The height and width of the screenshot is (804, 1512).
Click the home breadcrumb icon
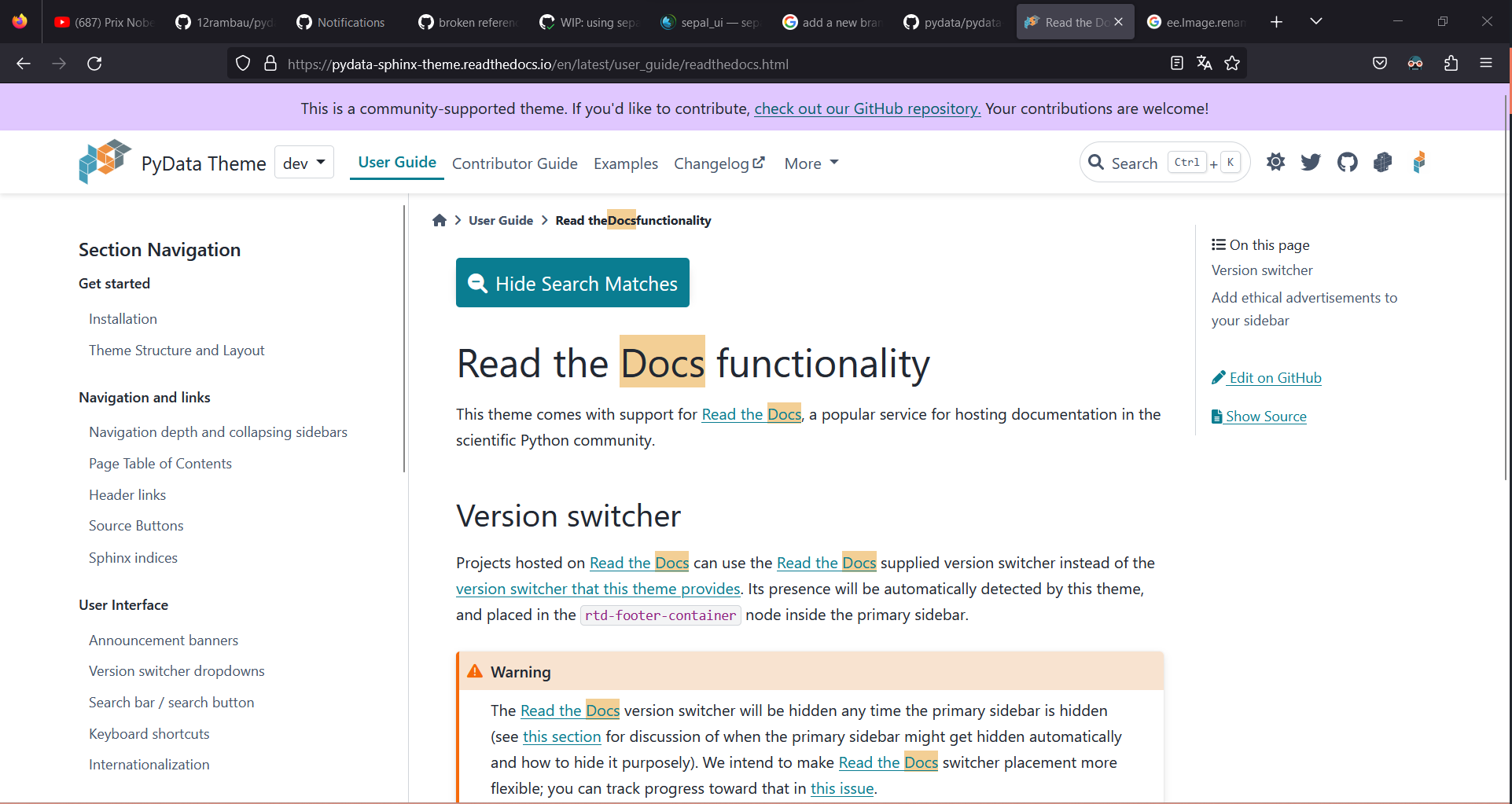(439, 220)
